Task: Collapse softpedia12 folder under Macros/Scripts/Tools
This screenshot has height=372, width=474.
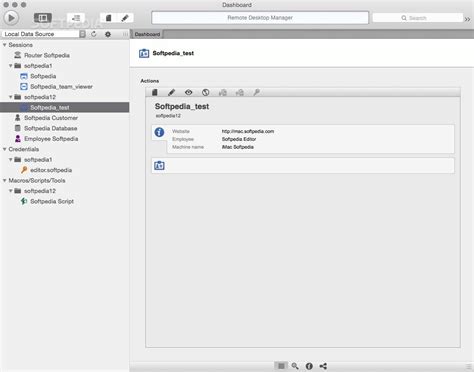Action: [11, 191]
